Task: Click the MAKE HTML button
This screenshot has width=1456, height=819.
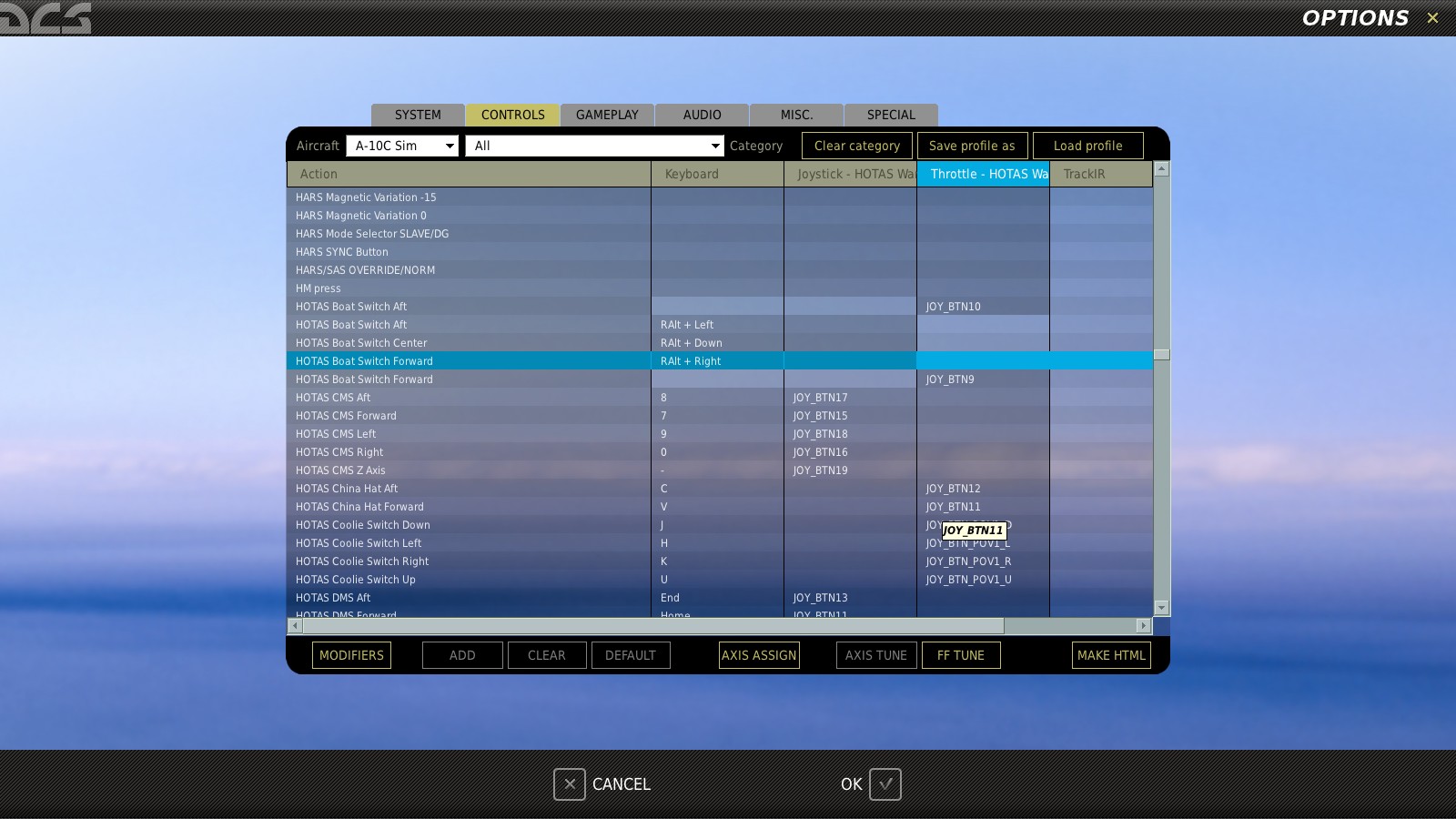Action: click(x=1111, y=655)
